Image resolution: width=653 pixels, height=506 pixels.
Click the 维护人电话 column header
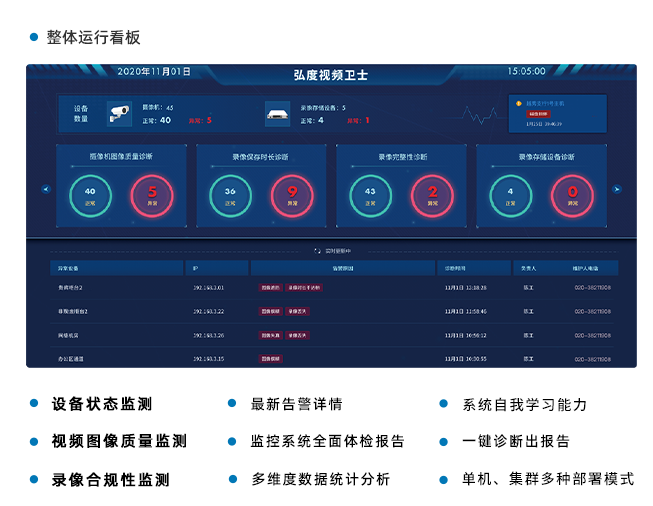tap(585, 268)
